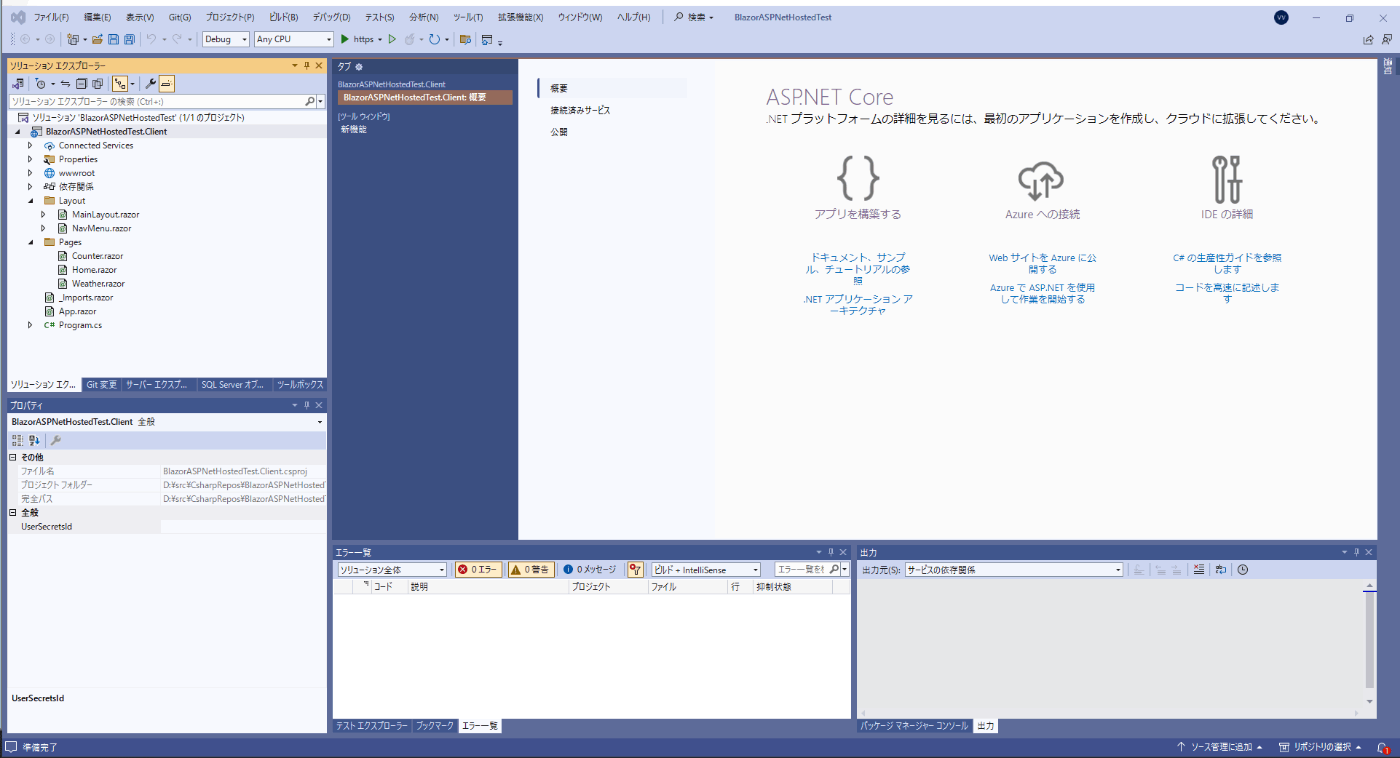Toggle the 0 警告 warnings filter
The height and width of the screenshot is (758, 1400).
(530, 569)
